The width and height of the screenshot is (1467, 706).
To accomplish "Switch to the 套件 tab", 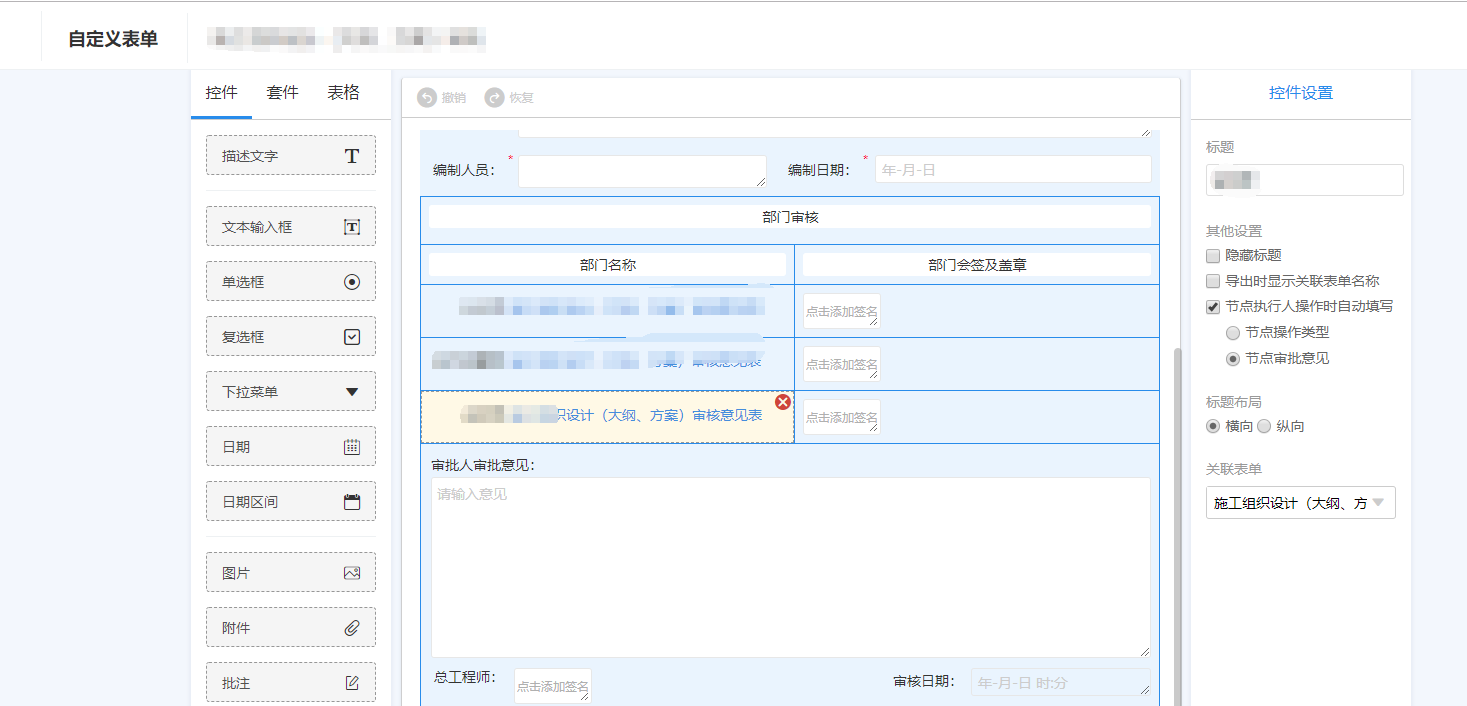I will click(x=283, y=91).
